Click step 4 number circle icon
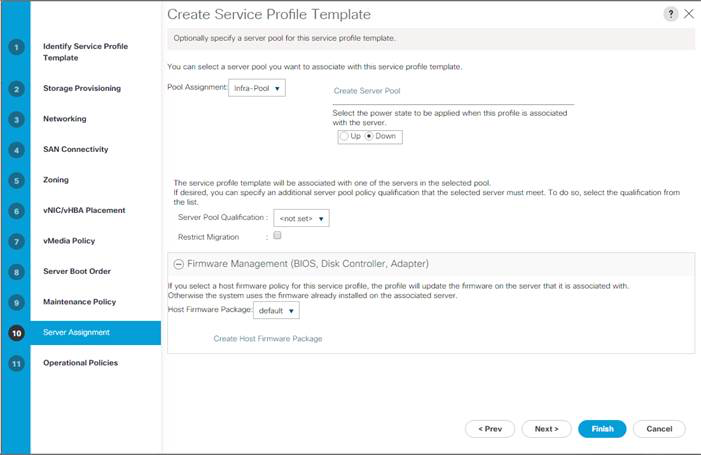701x455 pixels. [x=16, y=150]
